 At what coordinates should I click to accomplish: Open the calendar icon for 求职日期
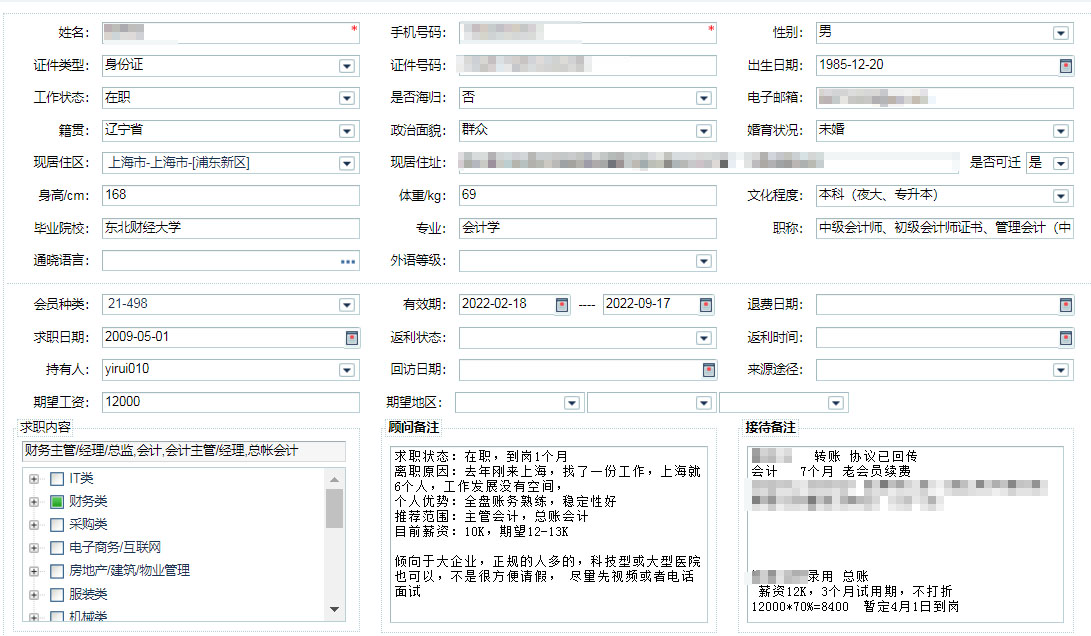click(352, 337)
